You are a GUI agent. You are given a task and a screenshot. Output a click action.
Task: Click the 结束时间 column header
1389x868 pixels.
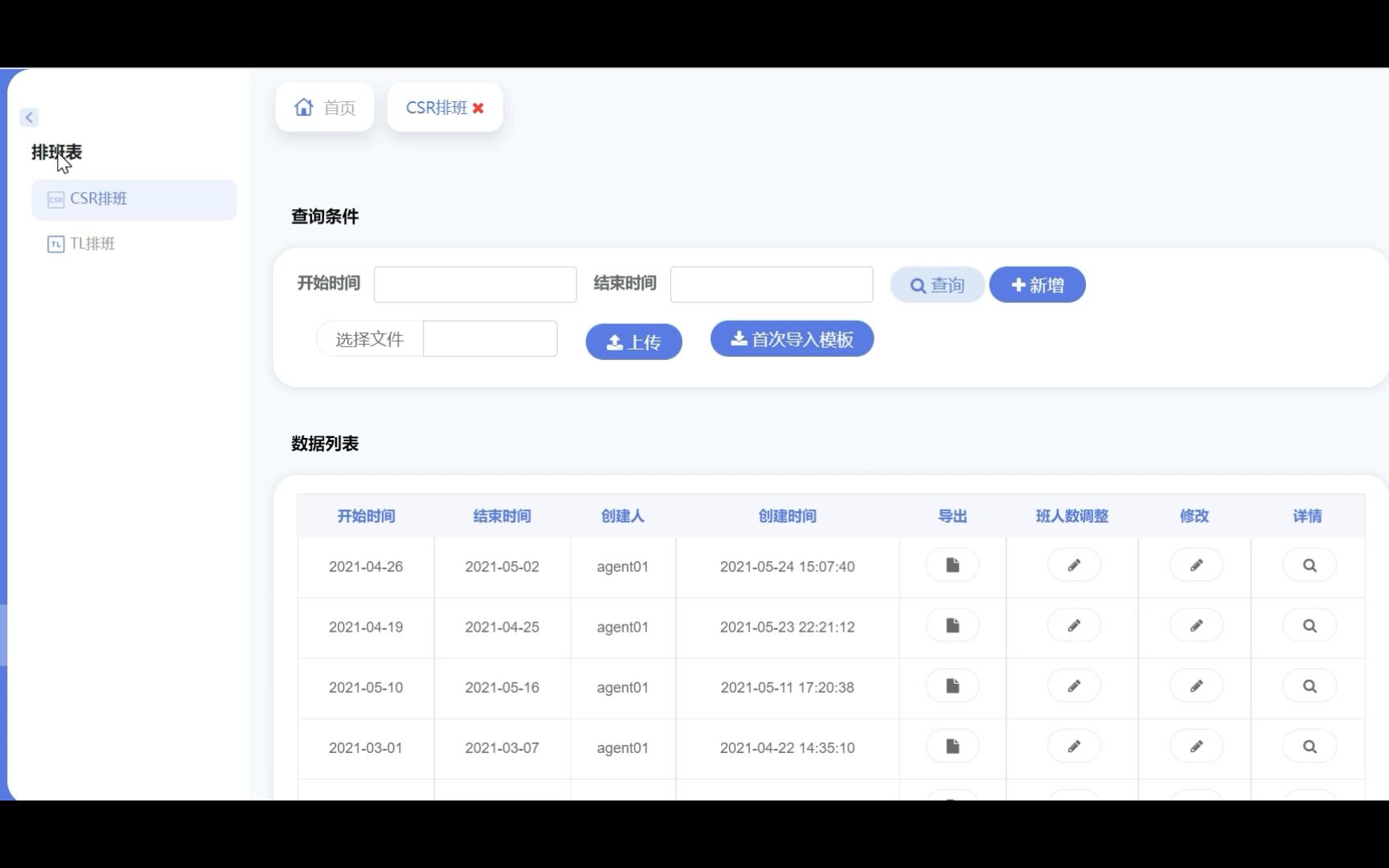click(x=502, y=516)
